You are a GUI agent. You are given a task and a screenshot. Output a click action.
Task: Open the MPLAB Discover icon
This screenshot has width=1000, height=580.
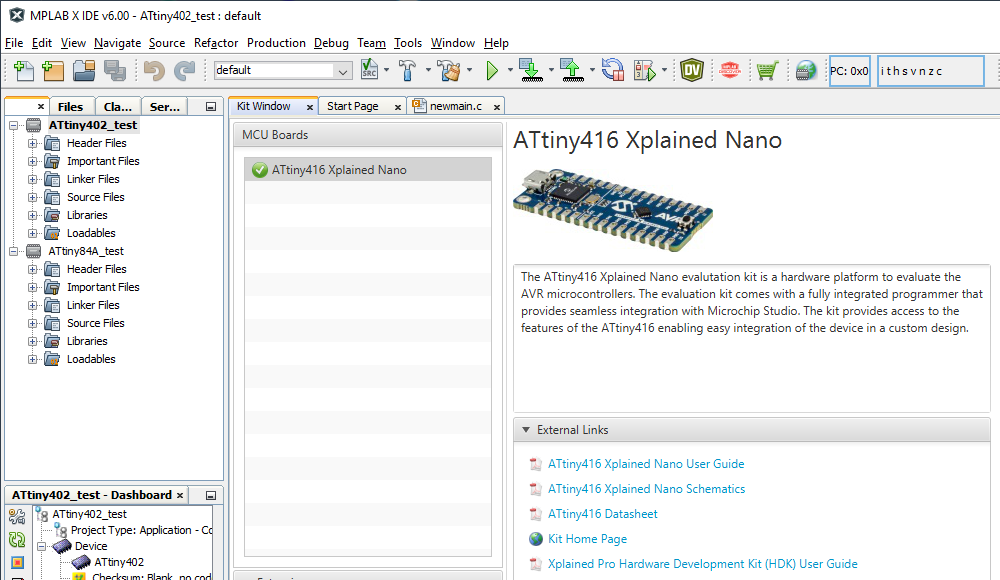pos(730,70)
